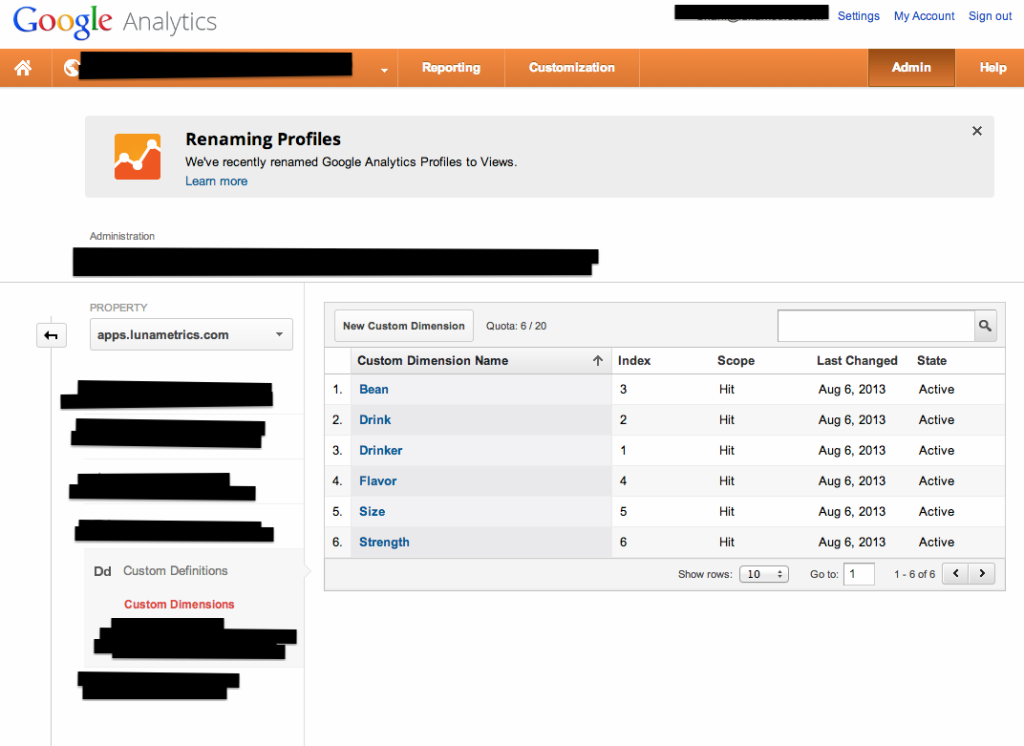Click the Sign out link
This screenshot has width=1024, height=746.
click(x=990, y=16)
